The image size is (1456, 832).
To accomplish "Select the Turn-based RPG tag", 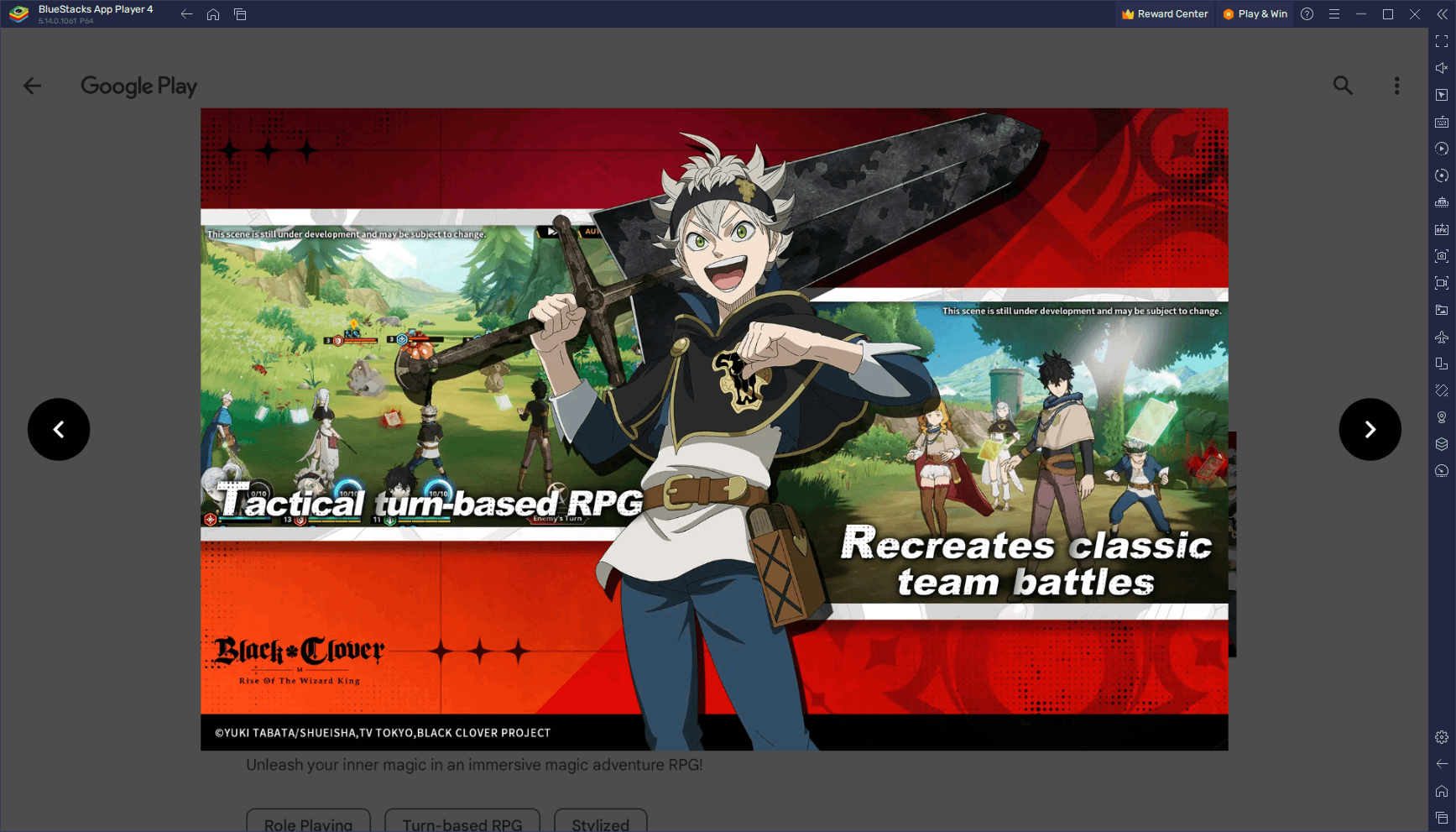I will (462, 821).
